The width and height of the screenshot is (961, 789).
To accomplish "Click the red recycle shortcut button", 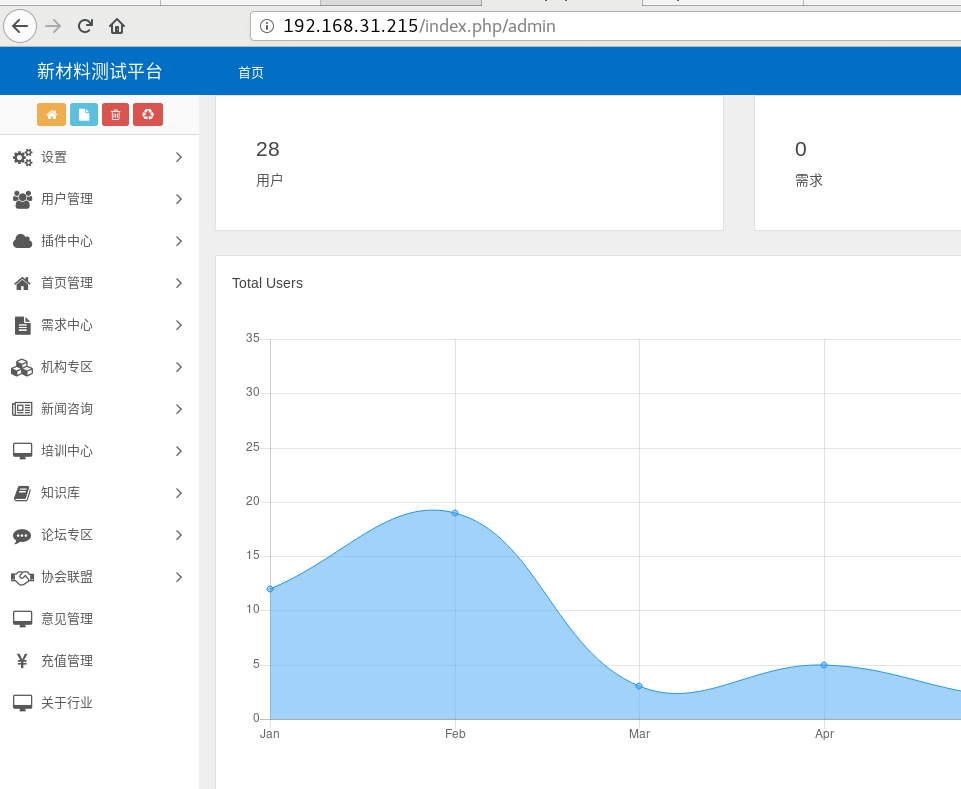I will tap(148, 115).
